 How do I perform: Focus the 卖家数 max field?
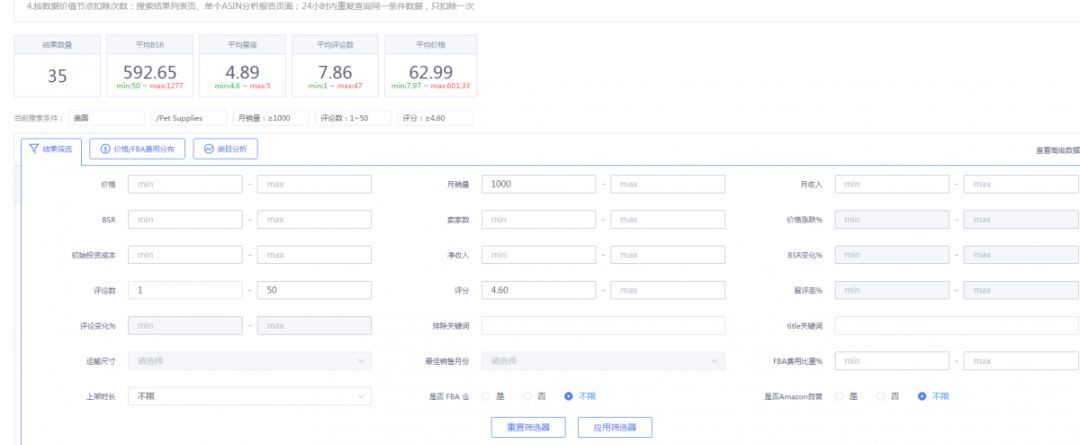[x=667, y=219]
